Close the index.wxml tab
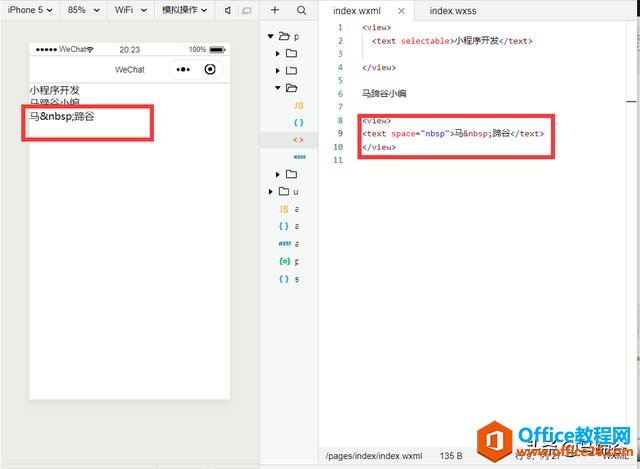 pos(401,11)
